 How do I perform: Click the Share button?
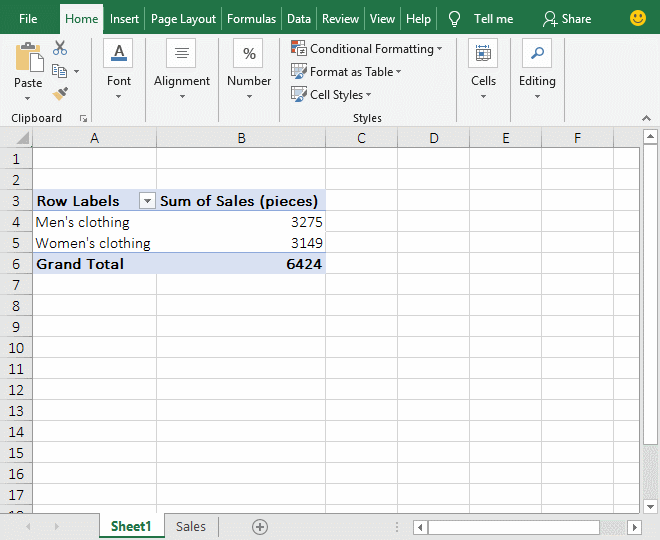[x=566, y=19]
